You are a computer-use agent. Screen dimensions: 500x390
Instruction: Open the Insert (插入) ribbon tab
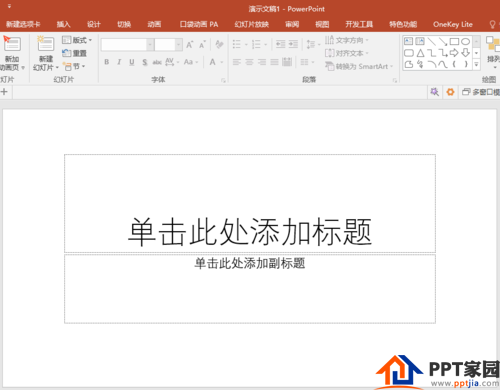click(63, 24)
